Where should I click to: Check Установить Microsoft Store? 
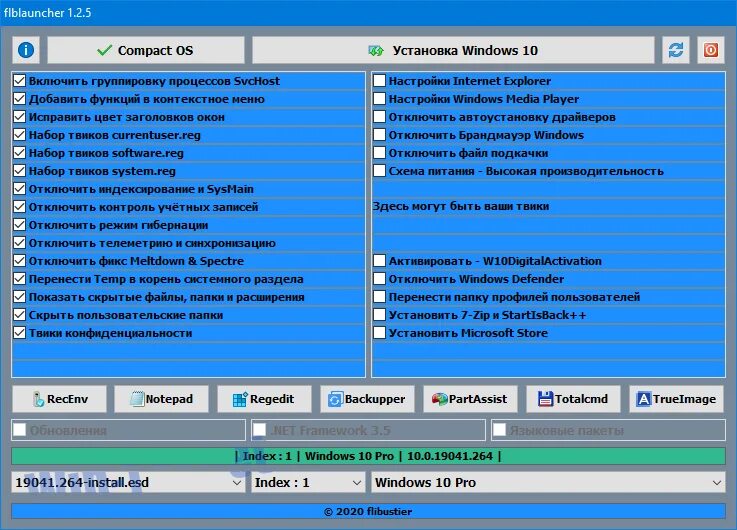point(379,333)
